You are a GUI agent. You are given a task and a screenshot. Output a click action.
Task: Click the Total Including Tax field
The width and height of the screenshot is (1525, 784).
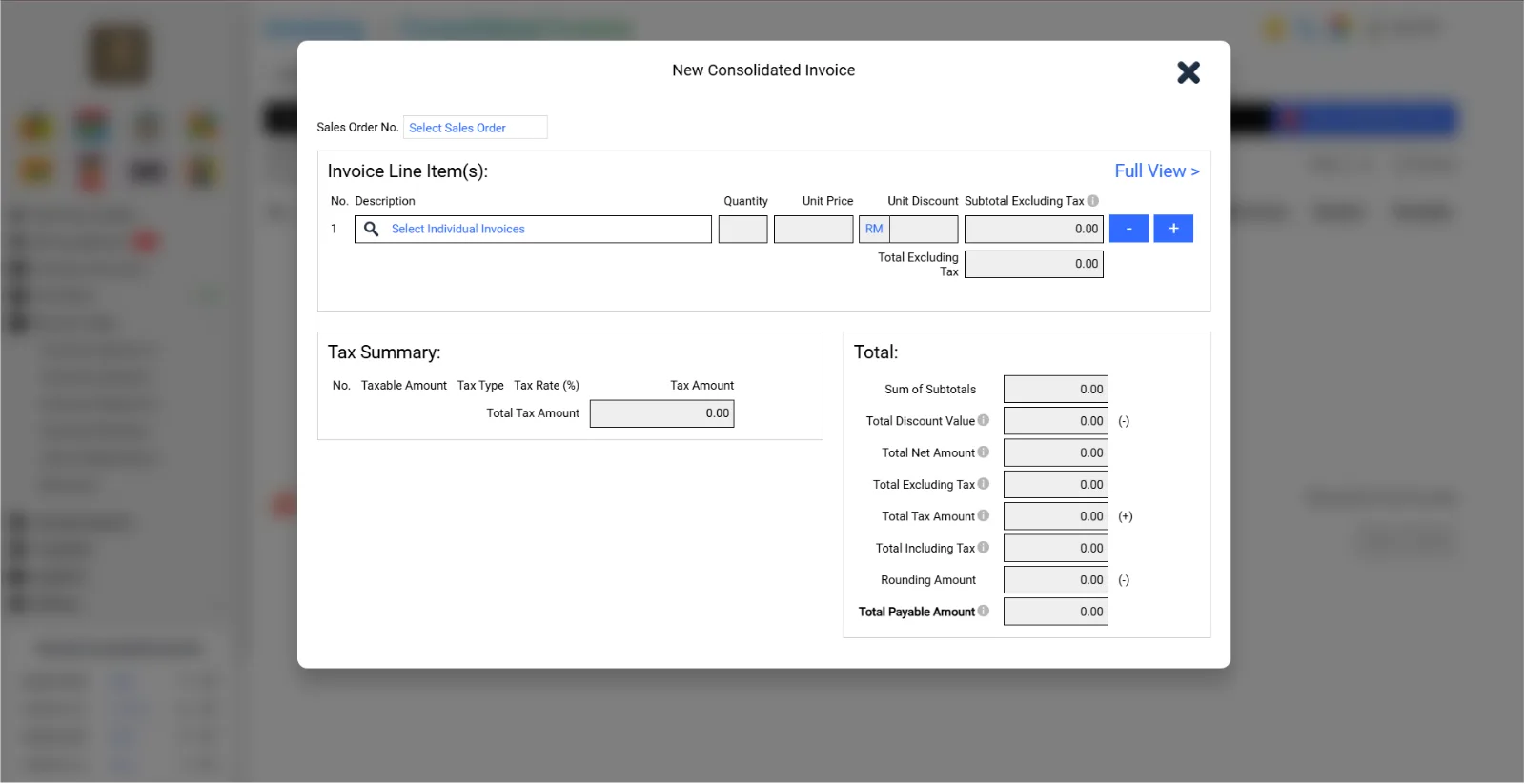[1055, 549]
